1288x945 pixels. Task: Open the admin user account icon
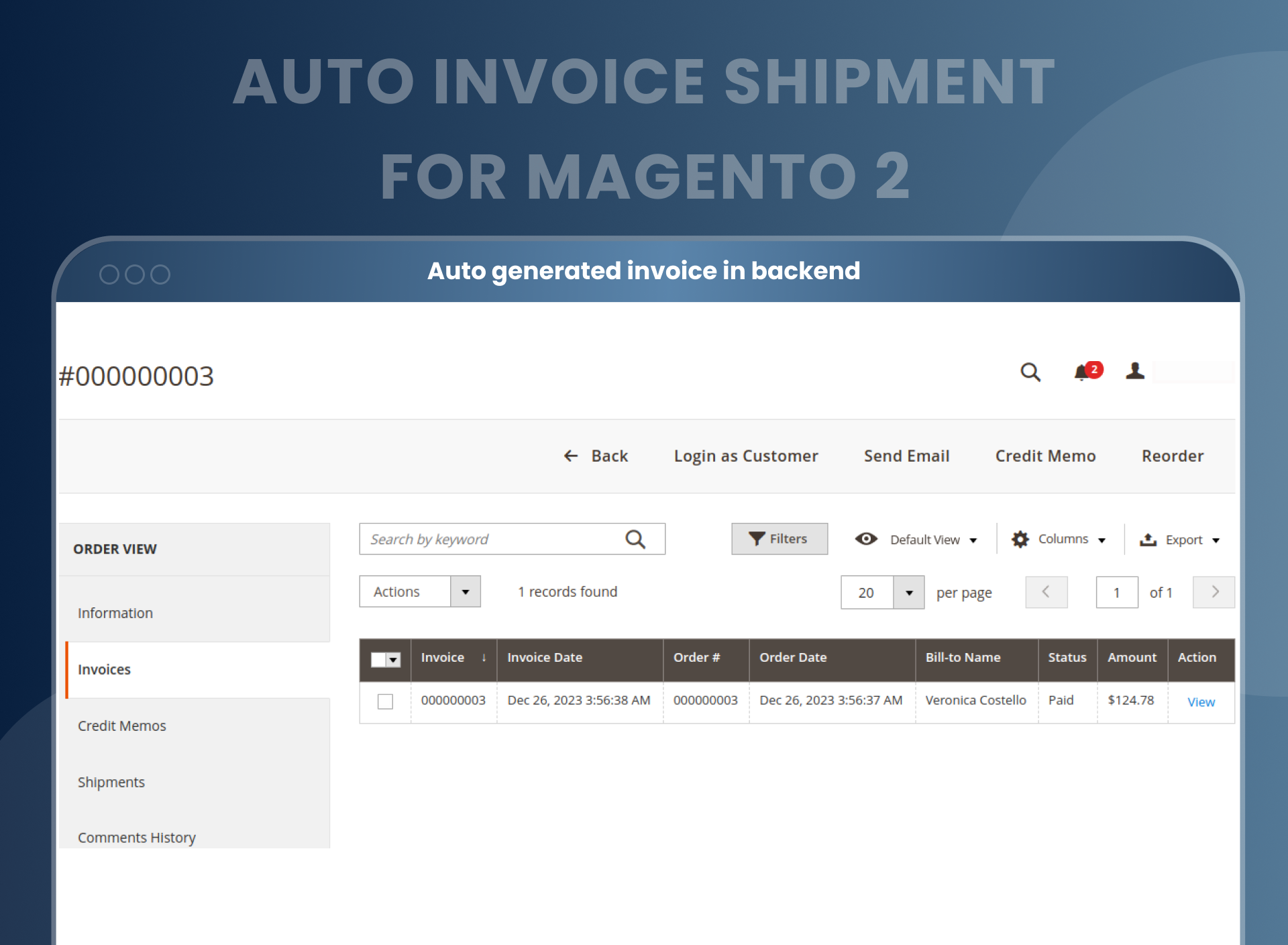pyautogui.click(x=1135, y=370)
